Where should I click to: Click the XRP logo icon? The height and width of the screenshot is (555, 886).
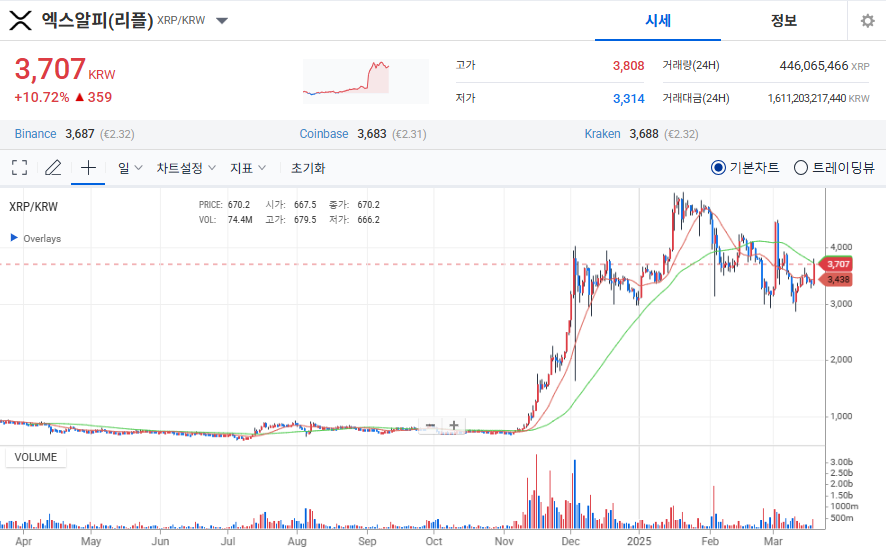(20, 20)
